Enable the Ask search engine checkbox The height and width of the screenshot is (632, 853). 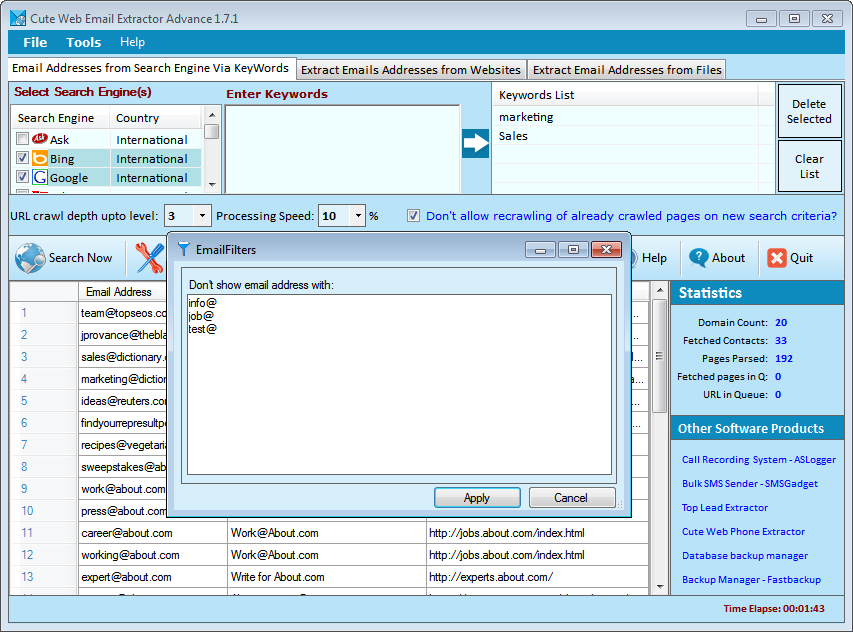[22, 140]
